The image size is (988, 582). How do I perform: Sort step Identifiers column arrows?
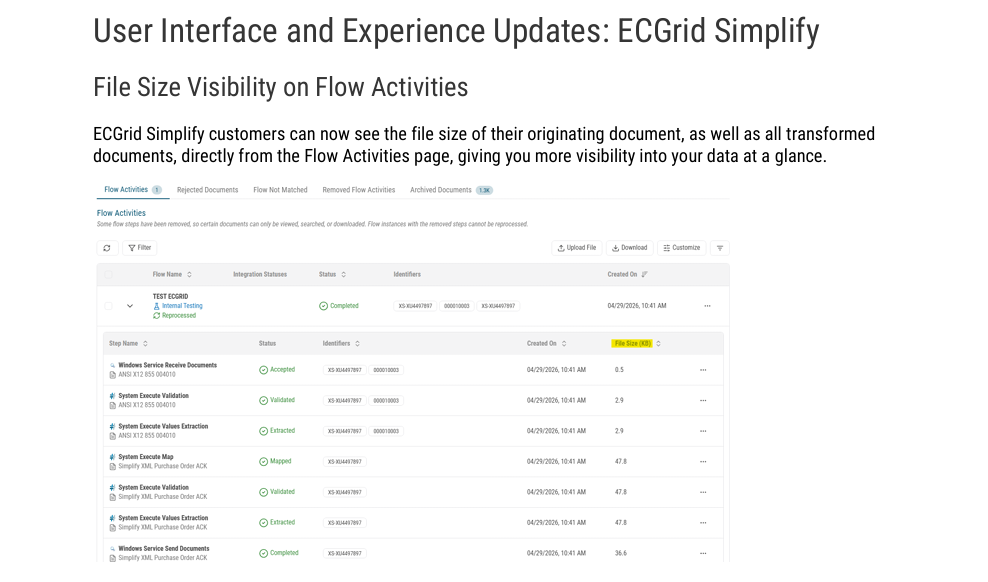click(x=357, y=344)
